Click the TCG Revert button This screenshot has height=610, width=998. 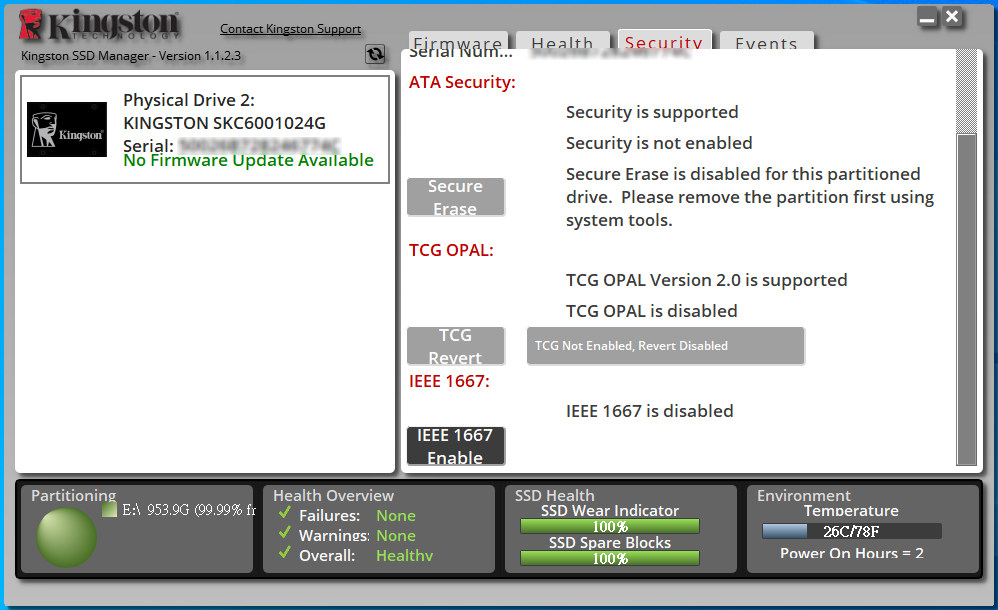click(455, 346)
